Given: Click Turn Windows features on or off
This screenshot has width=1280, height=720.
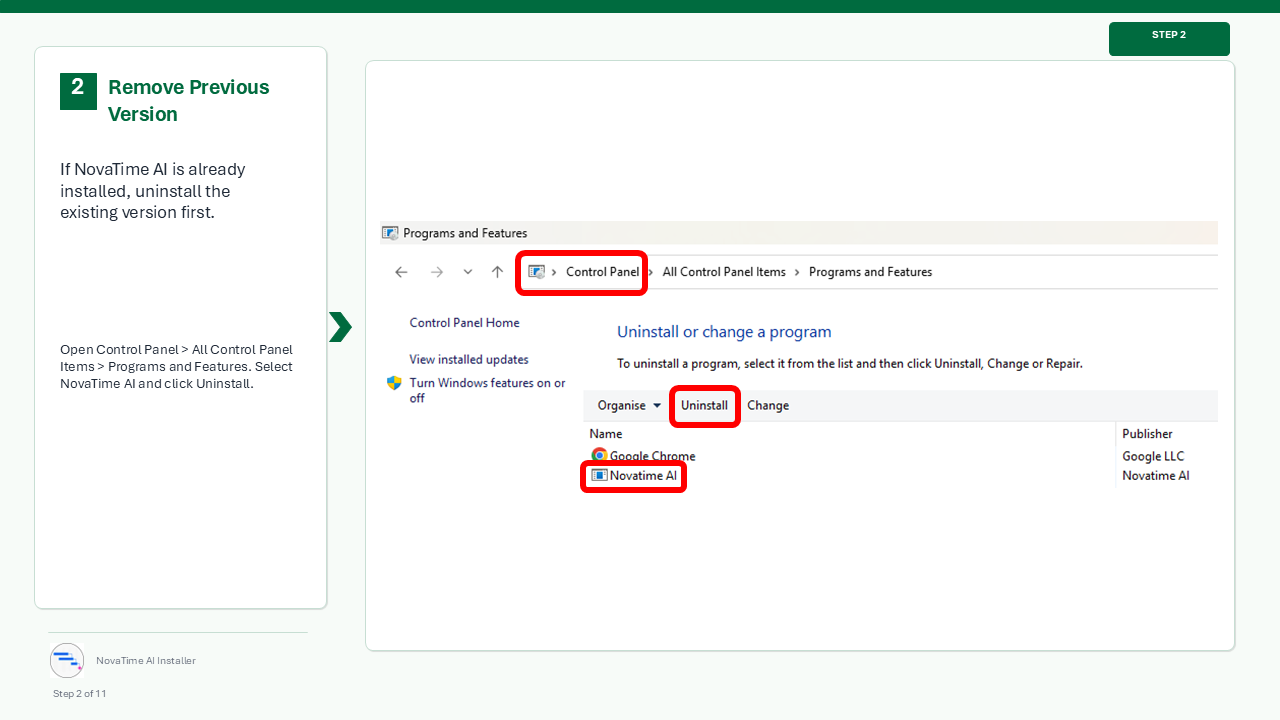Looking at the screenshot, I should [x=487, y=390].
